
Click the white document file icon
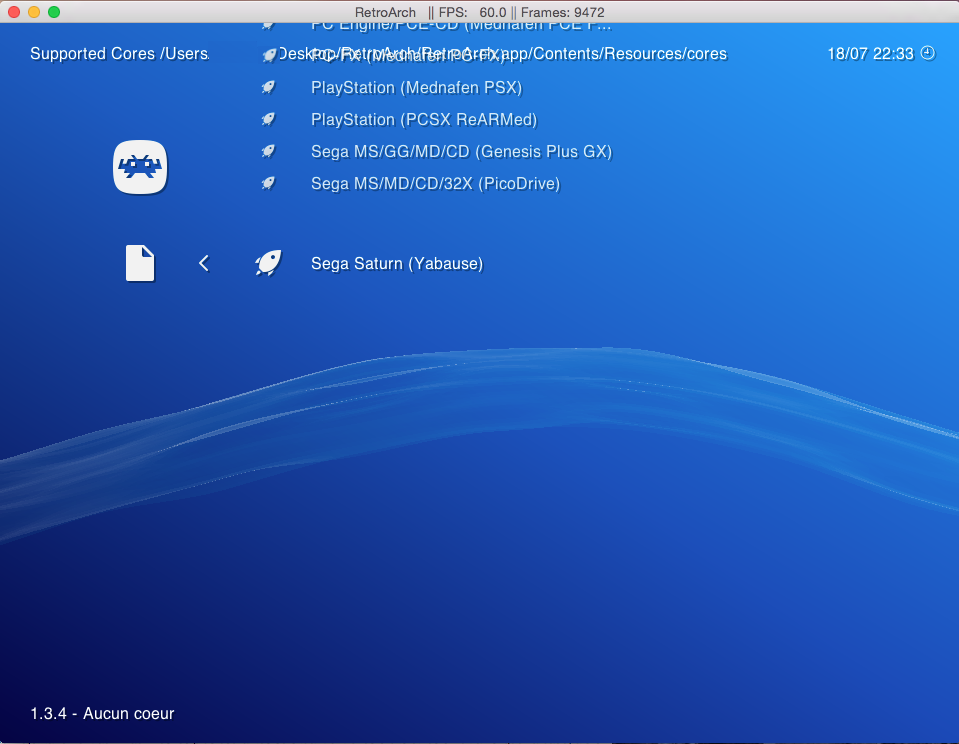(140, 263)
